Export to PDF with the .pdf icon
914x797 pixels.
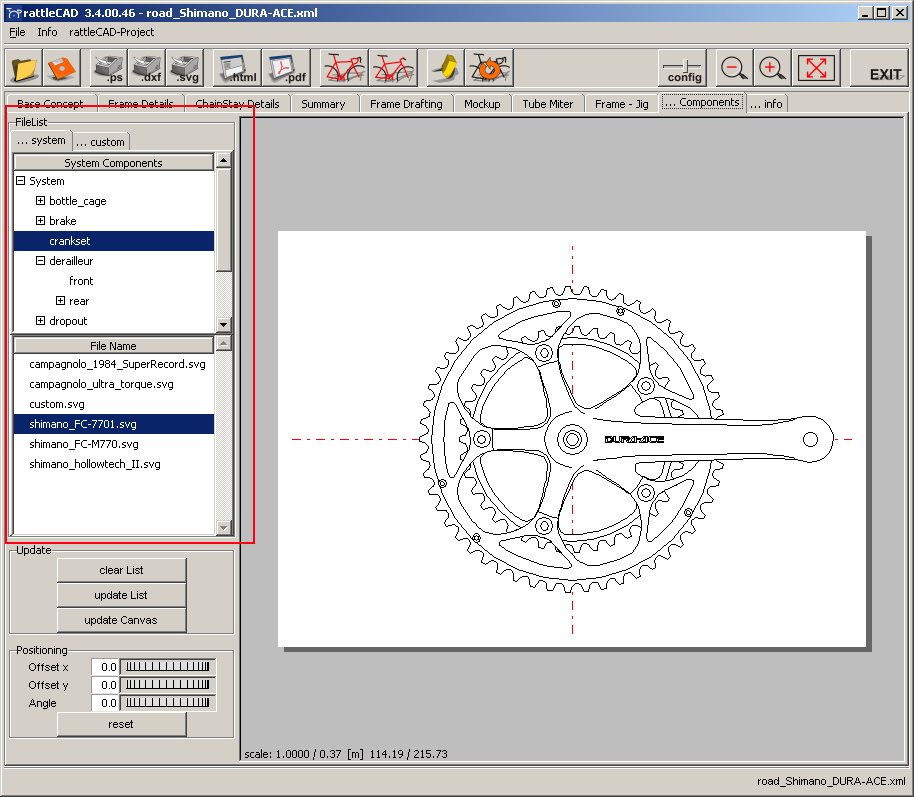[x=286, y=68]
